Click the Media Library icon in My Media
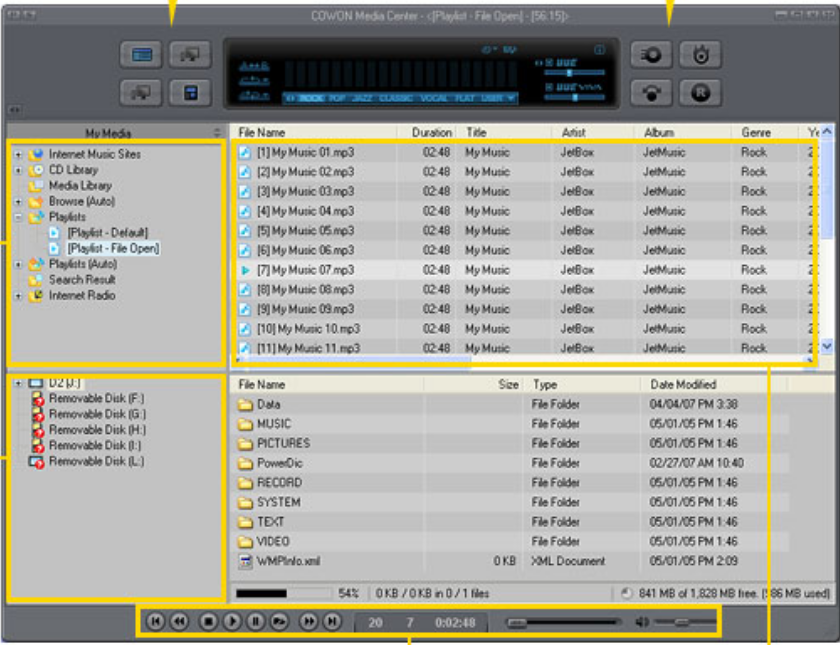This screenshot has height=645, width=840. pyautogui.click(x=36, y=185)
